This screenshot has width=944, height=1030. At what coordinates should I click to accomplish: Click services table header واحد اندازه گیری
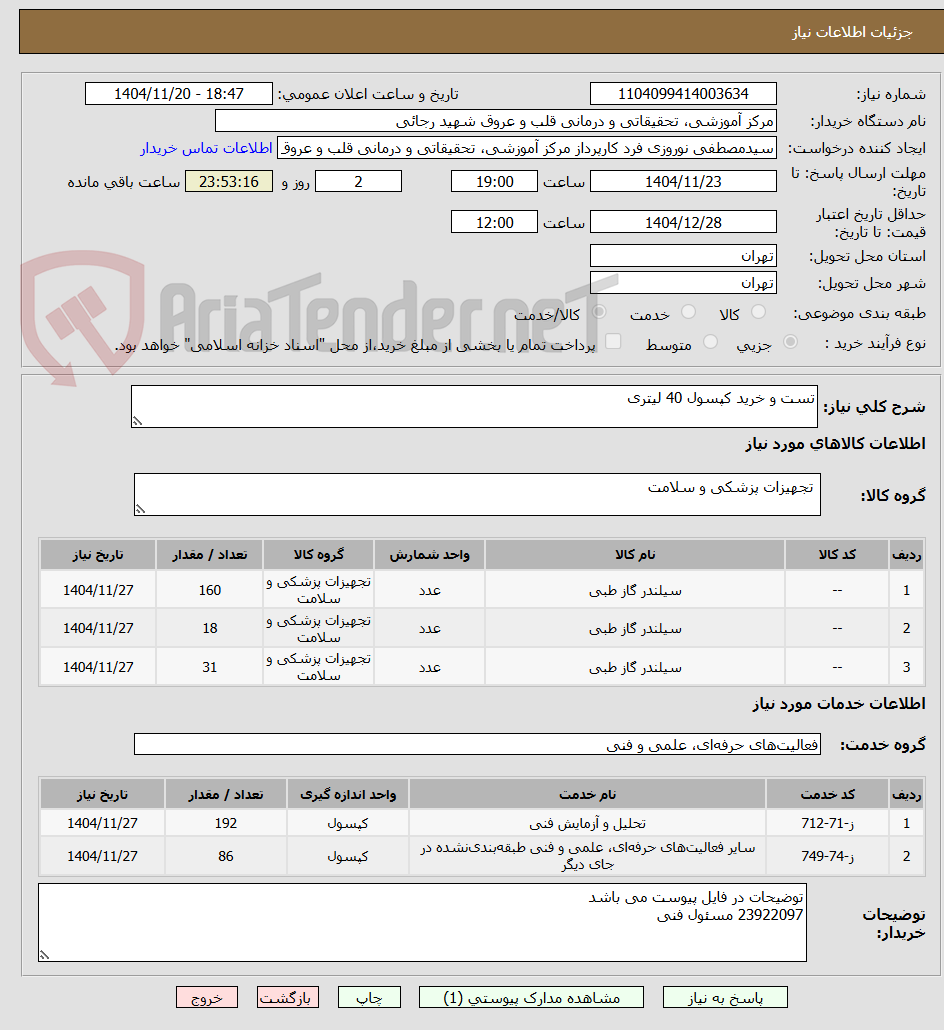click(348, 794)
